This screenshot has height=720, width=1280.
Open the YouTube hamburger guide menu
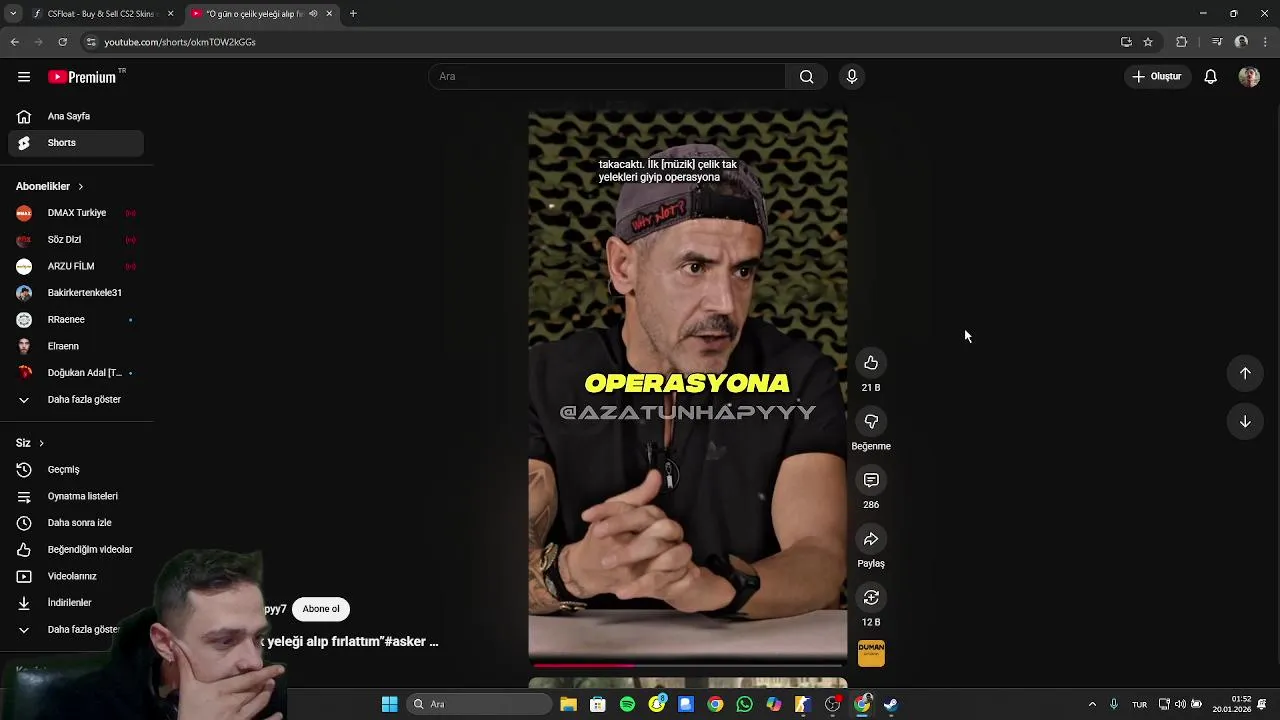(x=24, y=77)
